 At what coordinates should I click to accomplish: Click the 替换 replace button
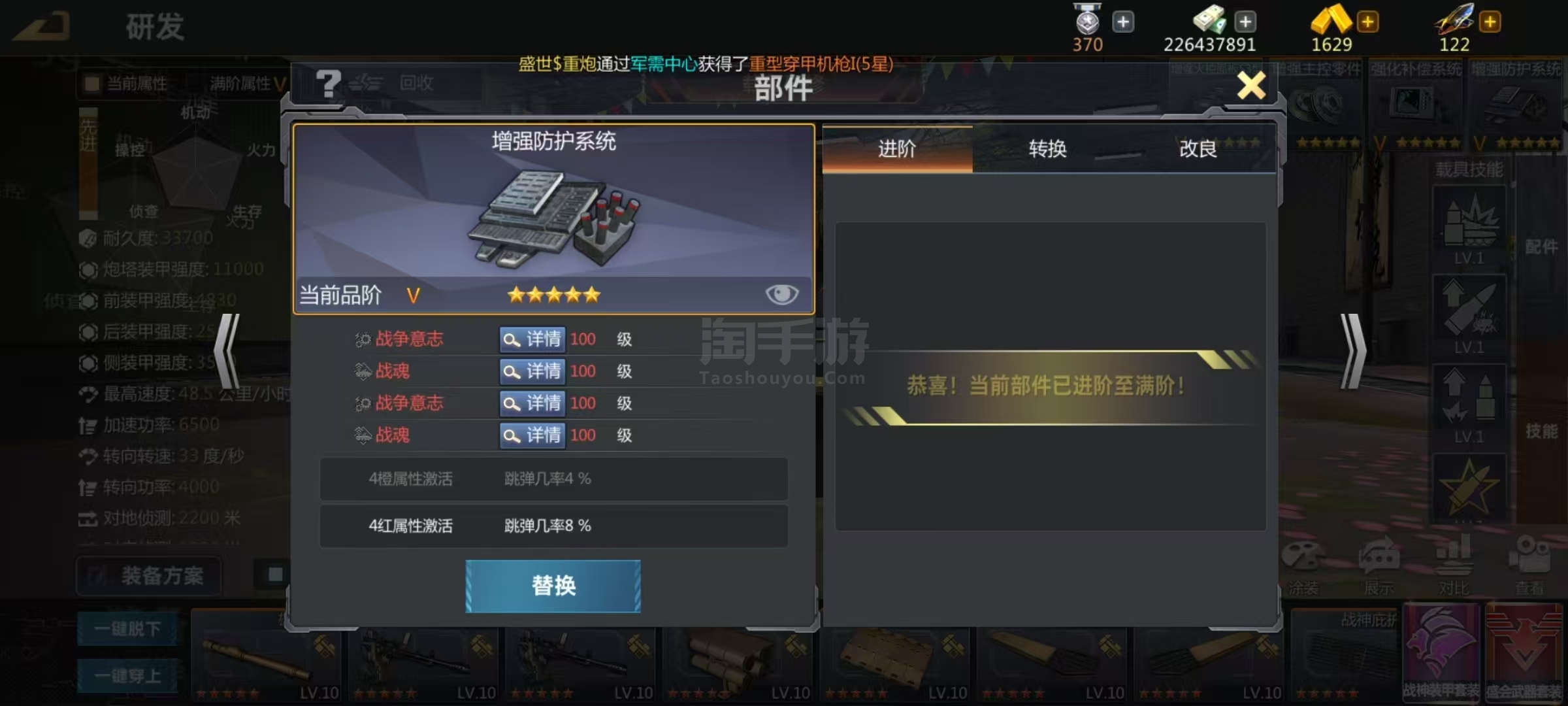coord(553,586)
